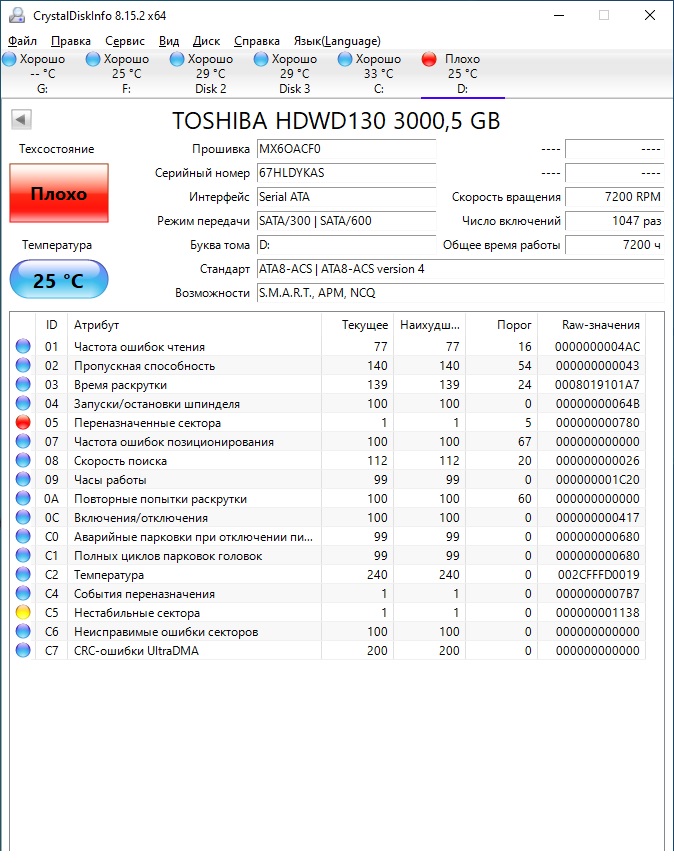Image resolution: width=674 pixels, height=863 pixels.
Task: Select the CRC-ошибки UltraDMA attribute name
Action: pyautogui.click(x=136, y=651)
